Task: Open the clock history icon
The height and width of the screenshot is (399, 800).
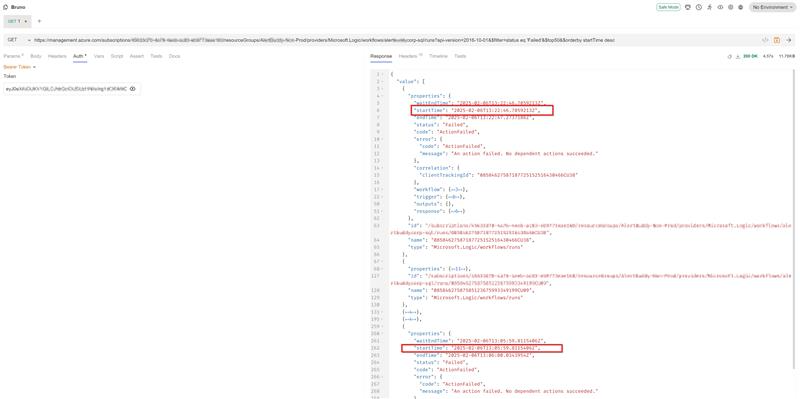Action: coord(698,7)
